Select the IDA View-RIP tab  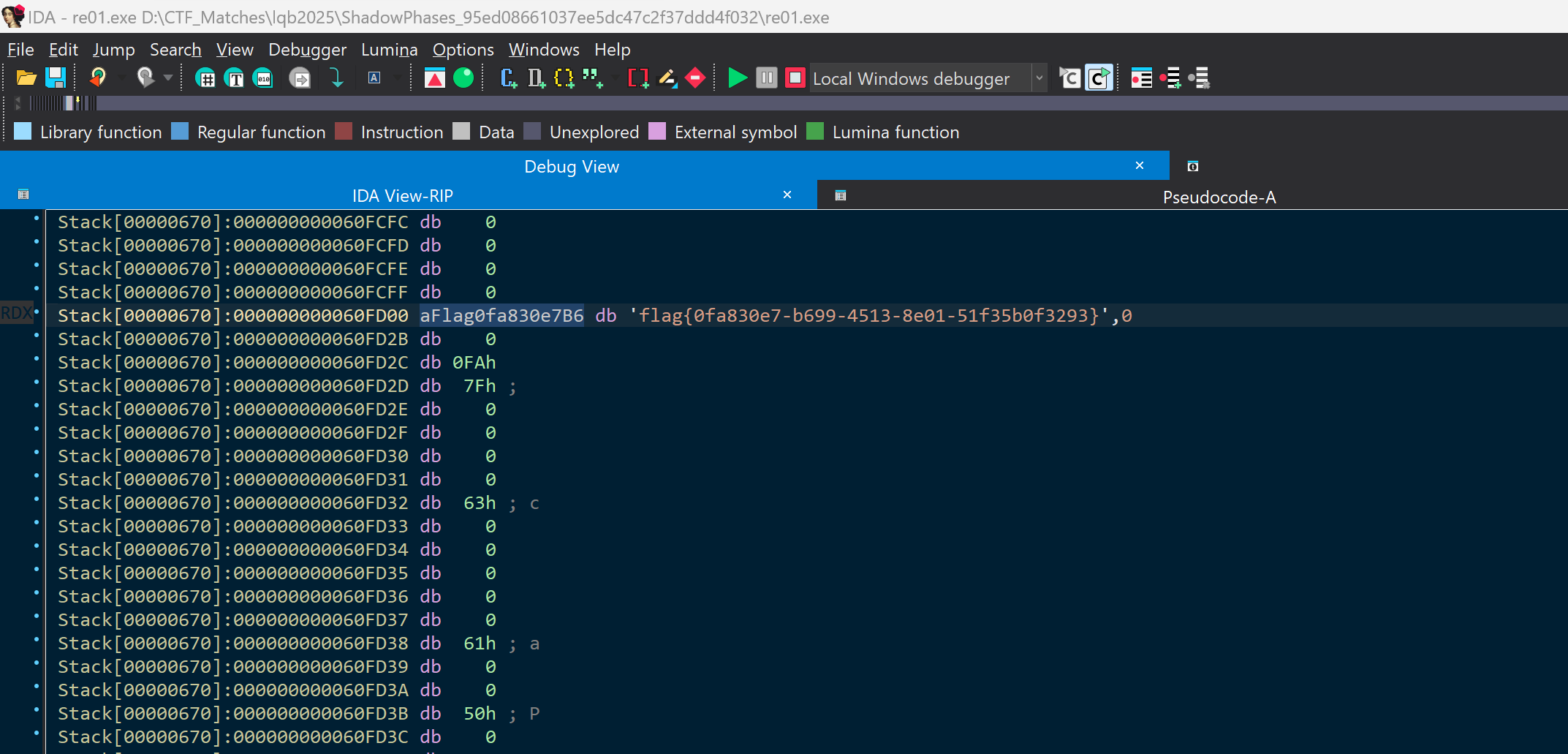tap(402, 195)
